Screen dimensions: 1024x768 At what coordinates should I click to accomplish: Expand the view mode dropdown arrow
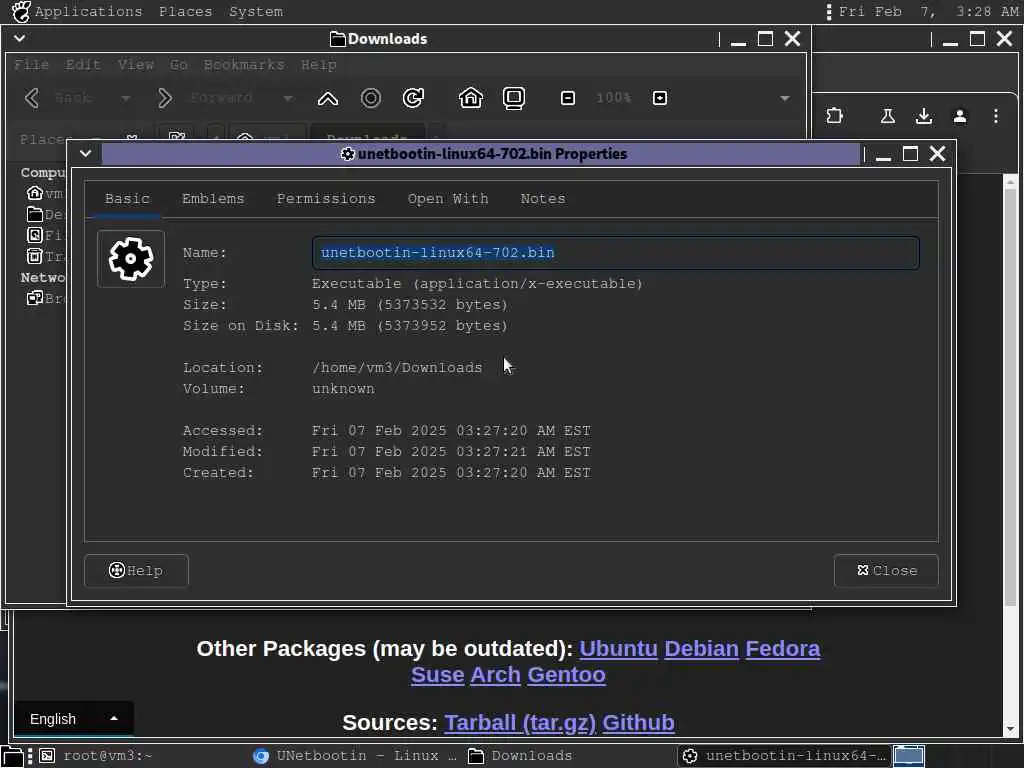[x=785, y=98]
